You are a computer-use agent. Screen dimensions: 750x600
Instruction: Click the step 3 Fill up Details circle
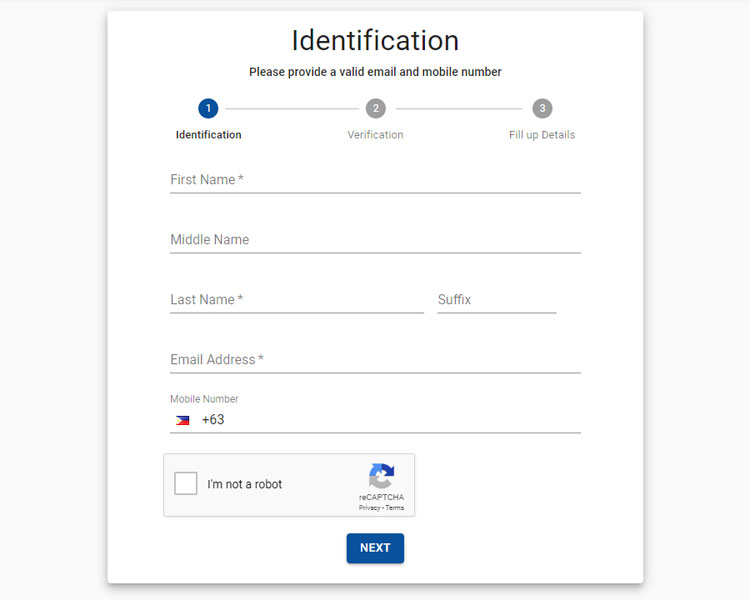point(542,109)
